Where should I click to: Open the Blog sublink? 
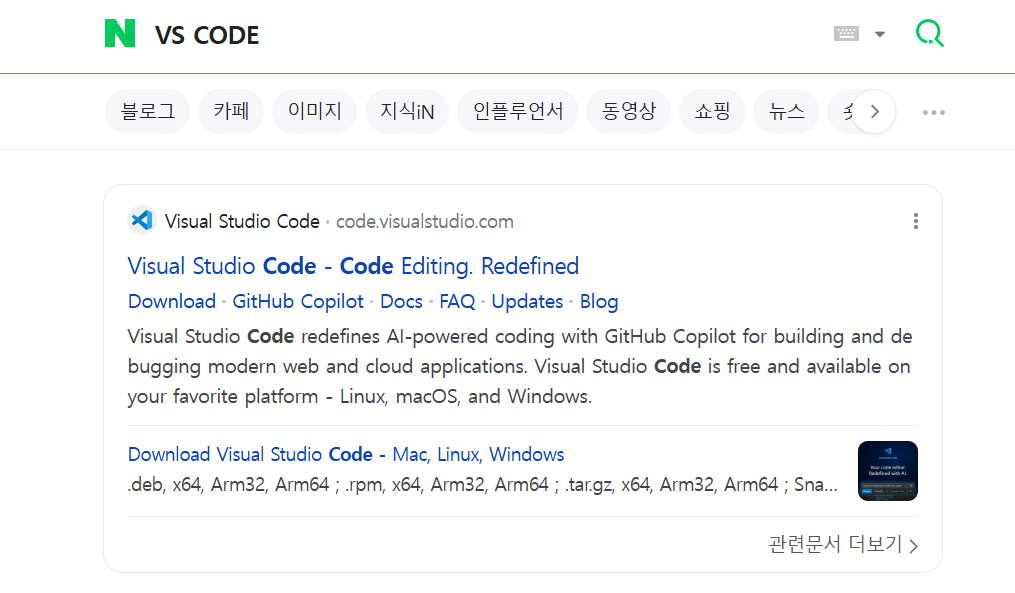tap(599, 302)
